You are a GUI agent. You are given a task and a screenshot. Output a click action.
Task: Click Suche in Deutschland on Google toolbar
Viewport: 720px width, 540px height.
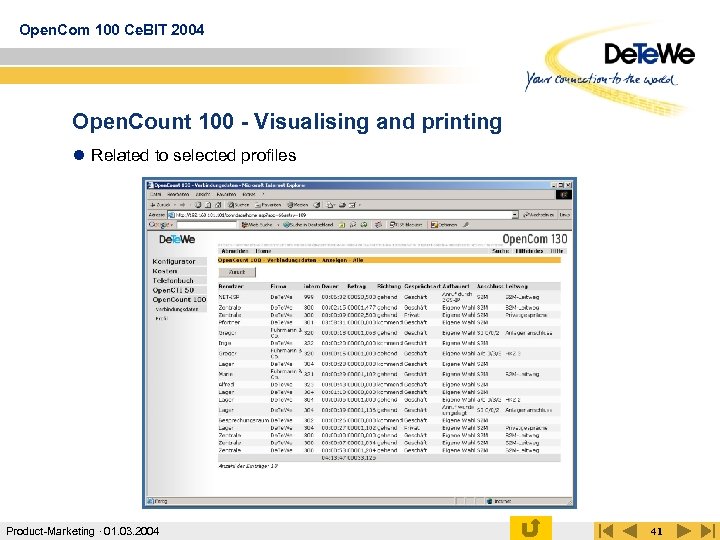[308, 225]
